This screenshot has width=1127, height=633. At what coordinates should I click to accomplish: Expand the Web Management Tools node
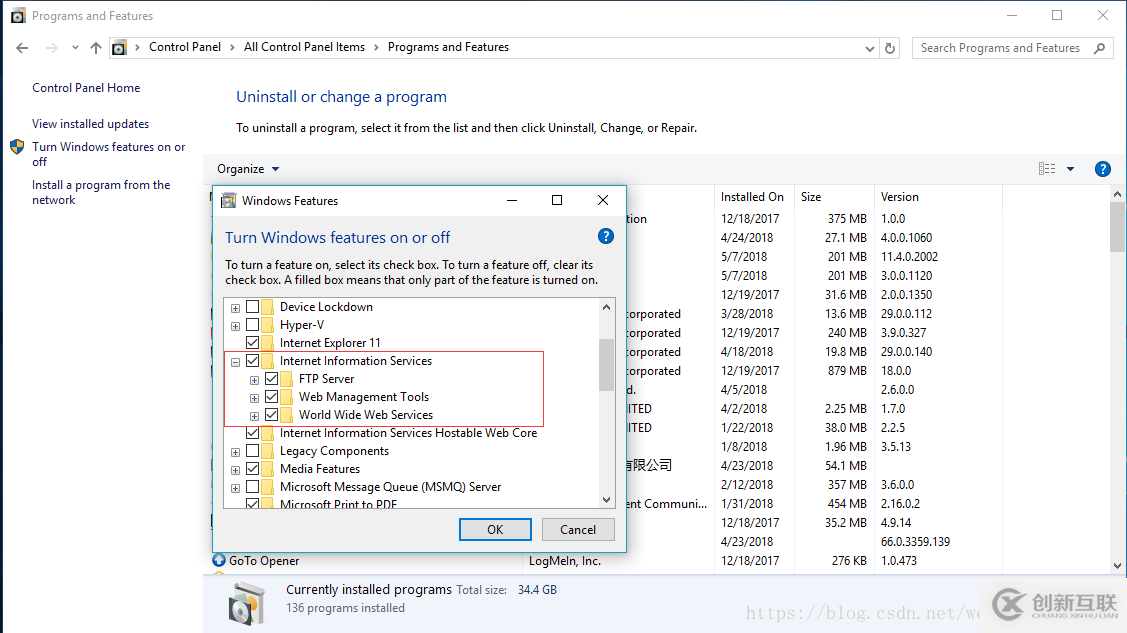pos(254,398)
